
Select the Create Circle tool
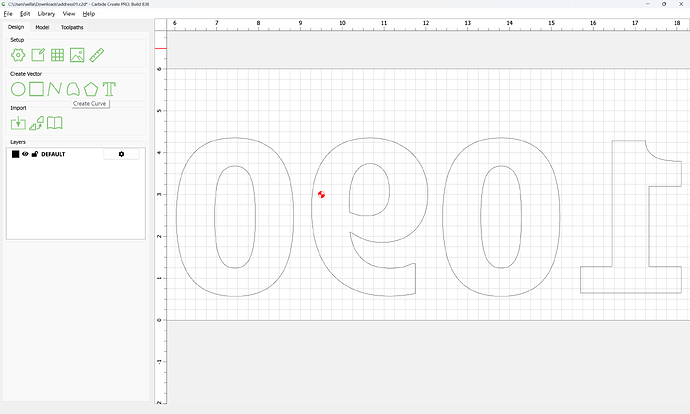(18, 89)
